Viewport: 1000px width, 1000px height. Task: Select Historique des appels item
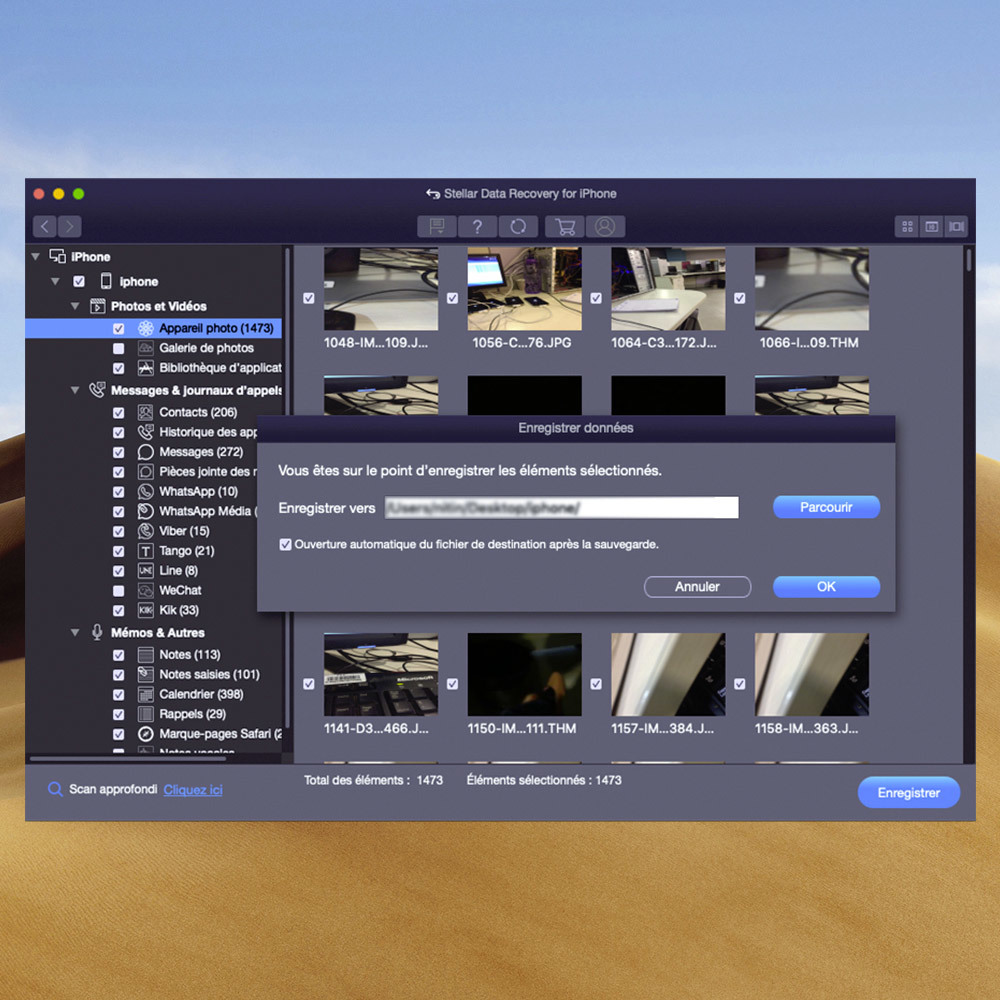click(x=208, y=432)
